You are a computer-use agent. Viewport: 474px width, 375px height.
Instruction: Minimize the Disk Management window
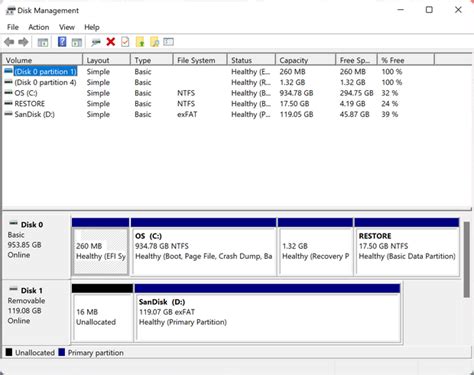[401, 10]
